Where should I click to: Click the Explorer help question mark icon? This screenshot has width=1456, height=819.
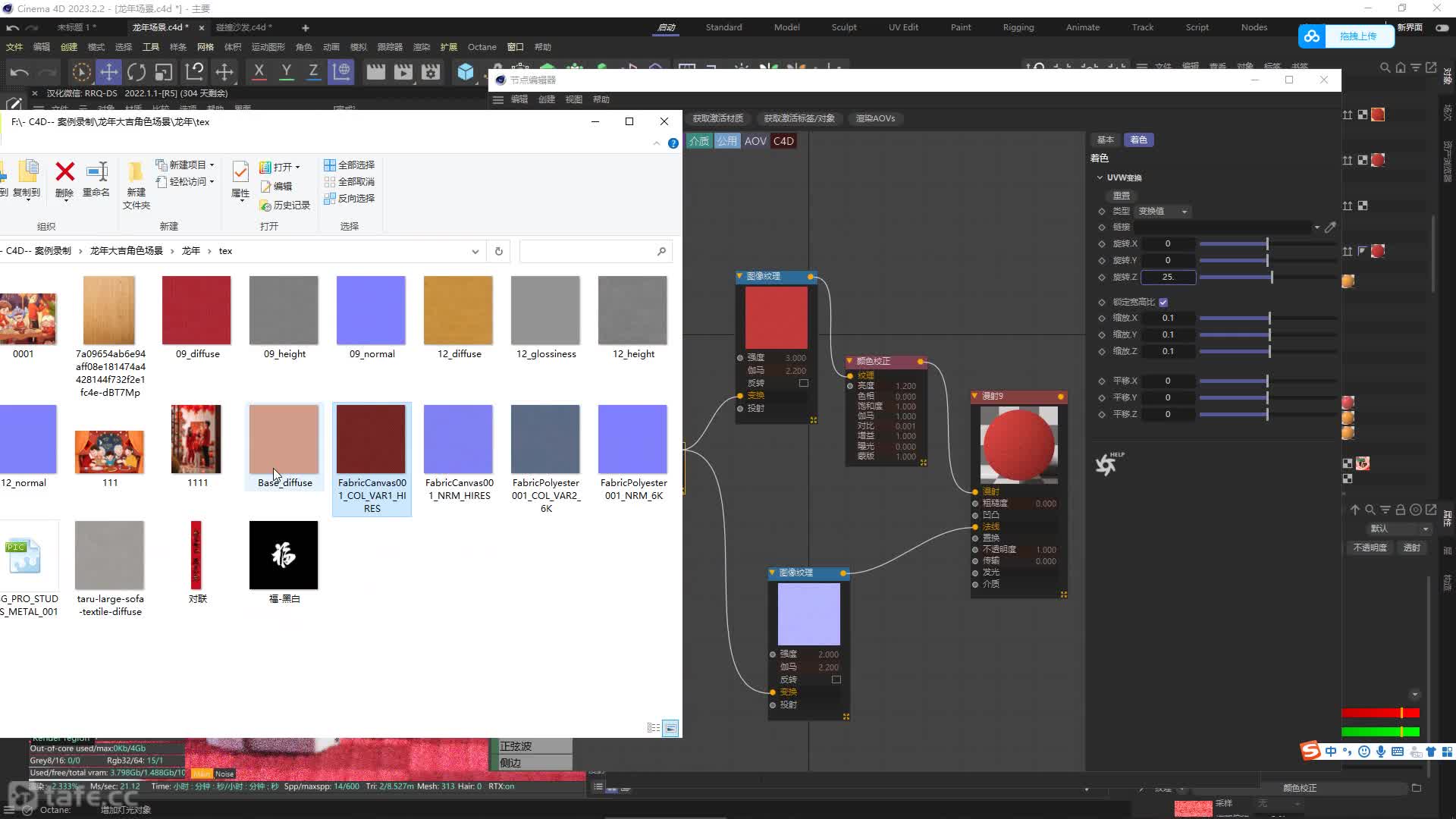click(x=673, y=143)
